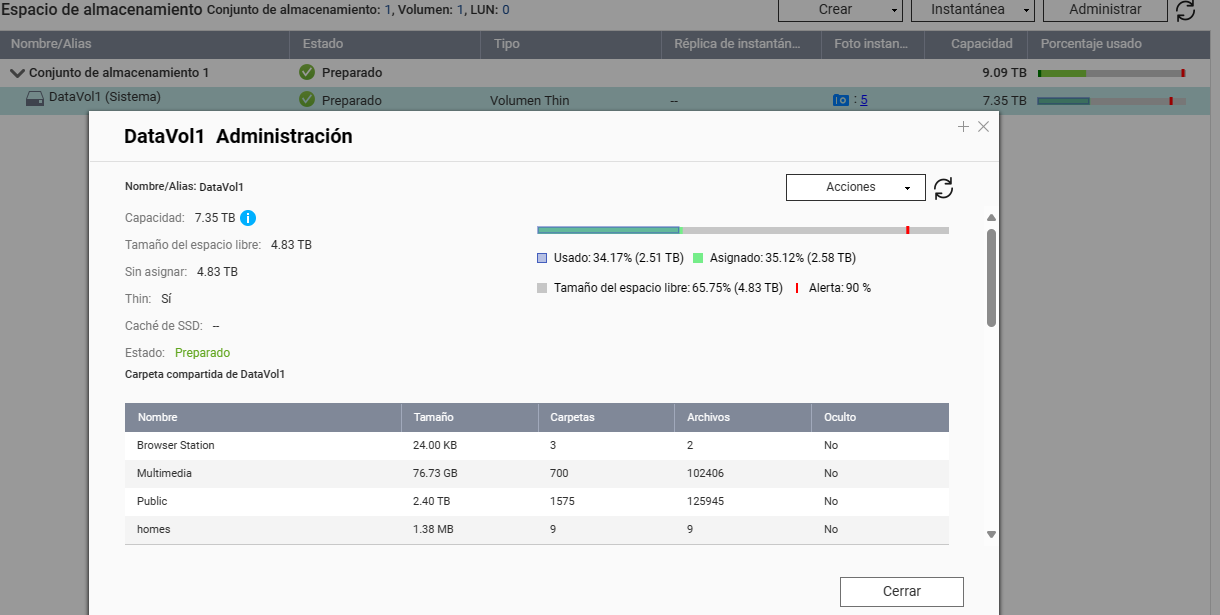Click the green Preparado status icon of storage pool
Image resolution: width=1220 pixels, height=615 pixels.
(307, 73)
